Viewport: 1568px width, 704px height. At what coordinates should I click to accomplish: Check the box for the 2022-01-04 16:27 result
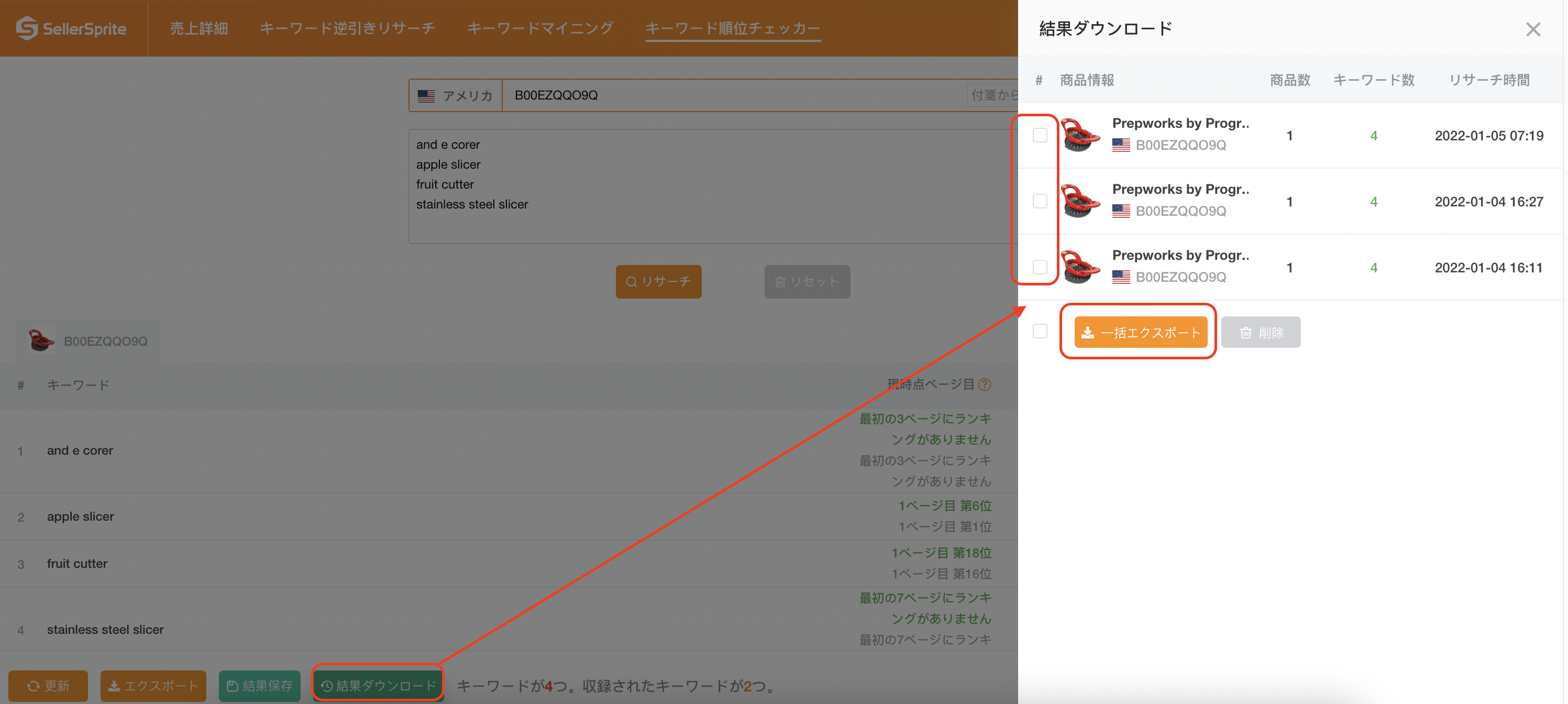click(x=1040, y=201)
